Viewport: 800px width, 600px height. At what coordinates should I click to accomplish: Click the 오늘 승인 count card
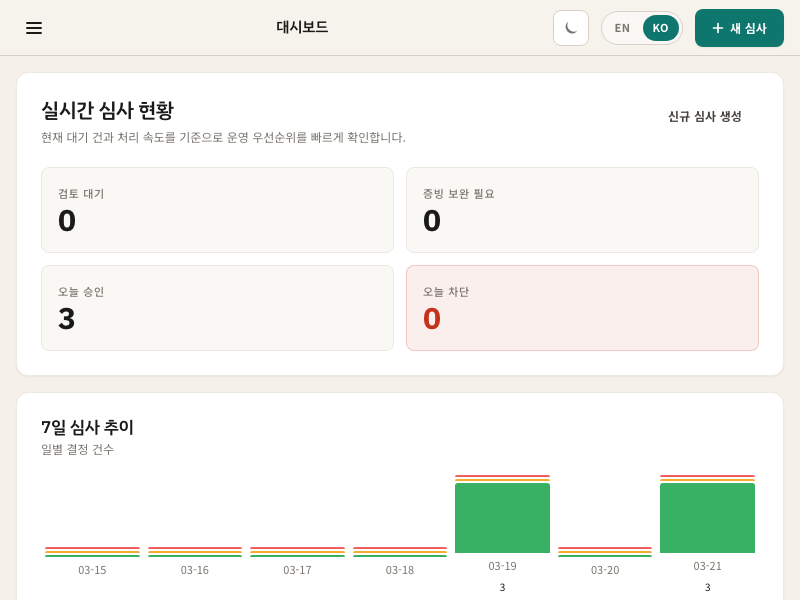tap(217, 307)
